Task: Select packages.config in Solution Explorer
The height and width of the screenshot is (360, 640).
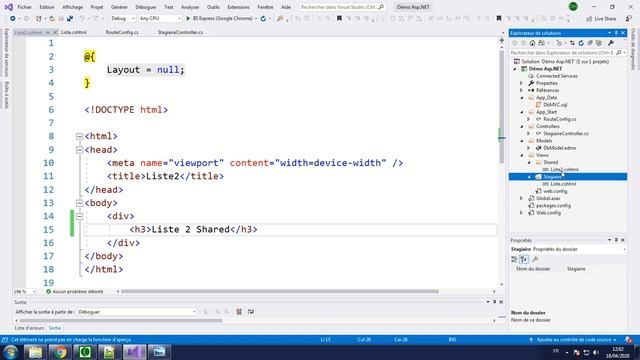Action: (553, 205)
